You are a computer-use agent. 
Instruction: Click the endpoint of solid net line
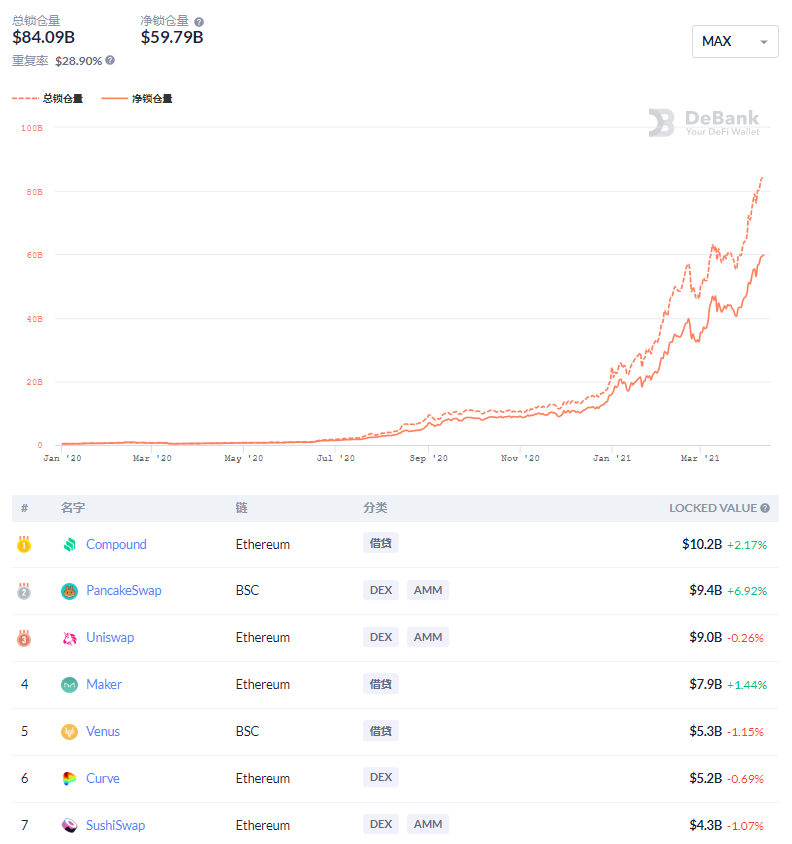pyautogui.click(x=763, y=255)
